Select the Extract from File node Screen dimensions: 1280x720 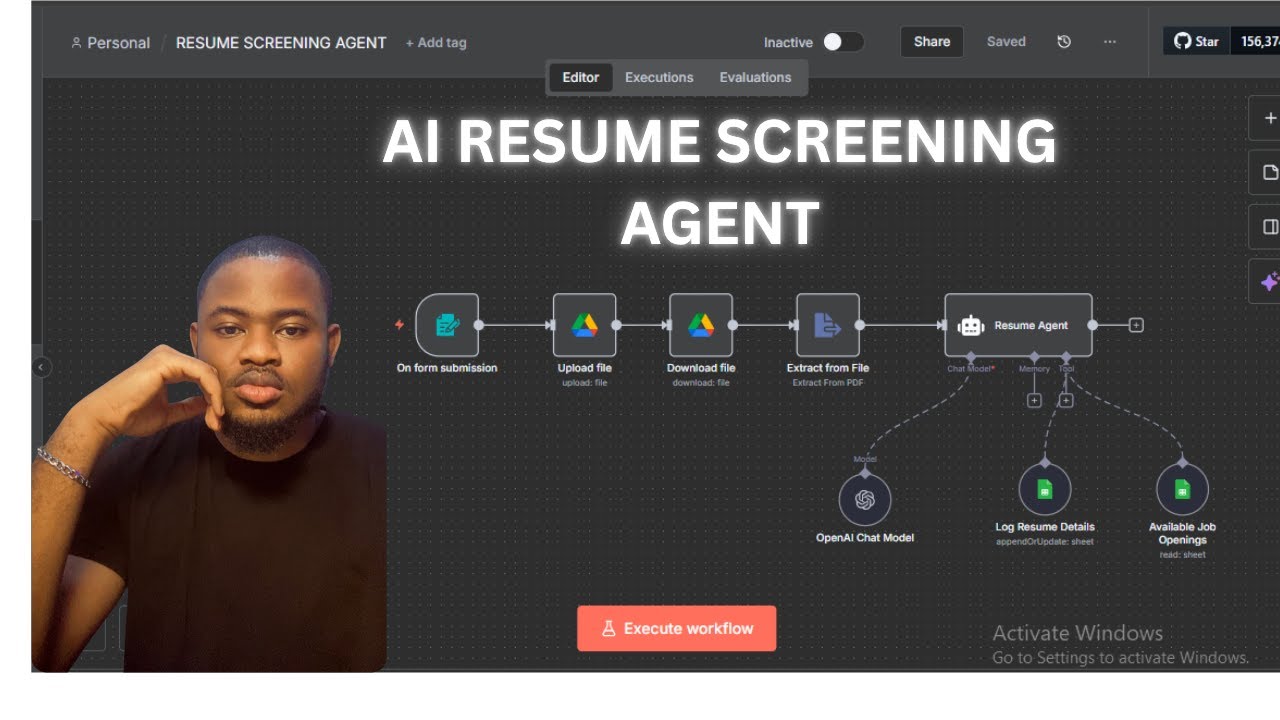pos(828,325)
